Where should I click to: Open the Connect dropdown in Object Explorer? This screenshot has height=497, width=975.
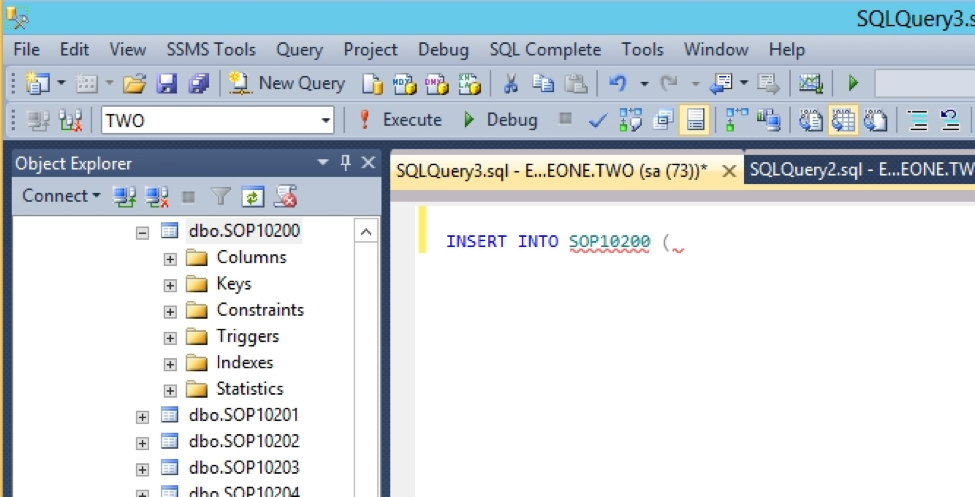[x=61, y=195]
